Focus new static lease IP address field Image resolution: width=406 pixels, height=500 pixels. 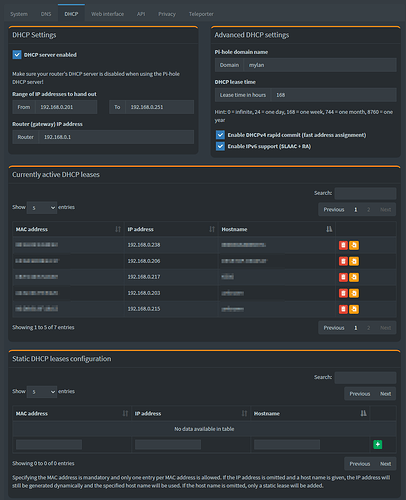click(x=168, y=444)
